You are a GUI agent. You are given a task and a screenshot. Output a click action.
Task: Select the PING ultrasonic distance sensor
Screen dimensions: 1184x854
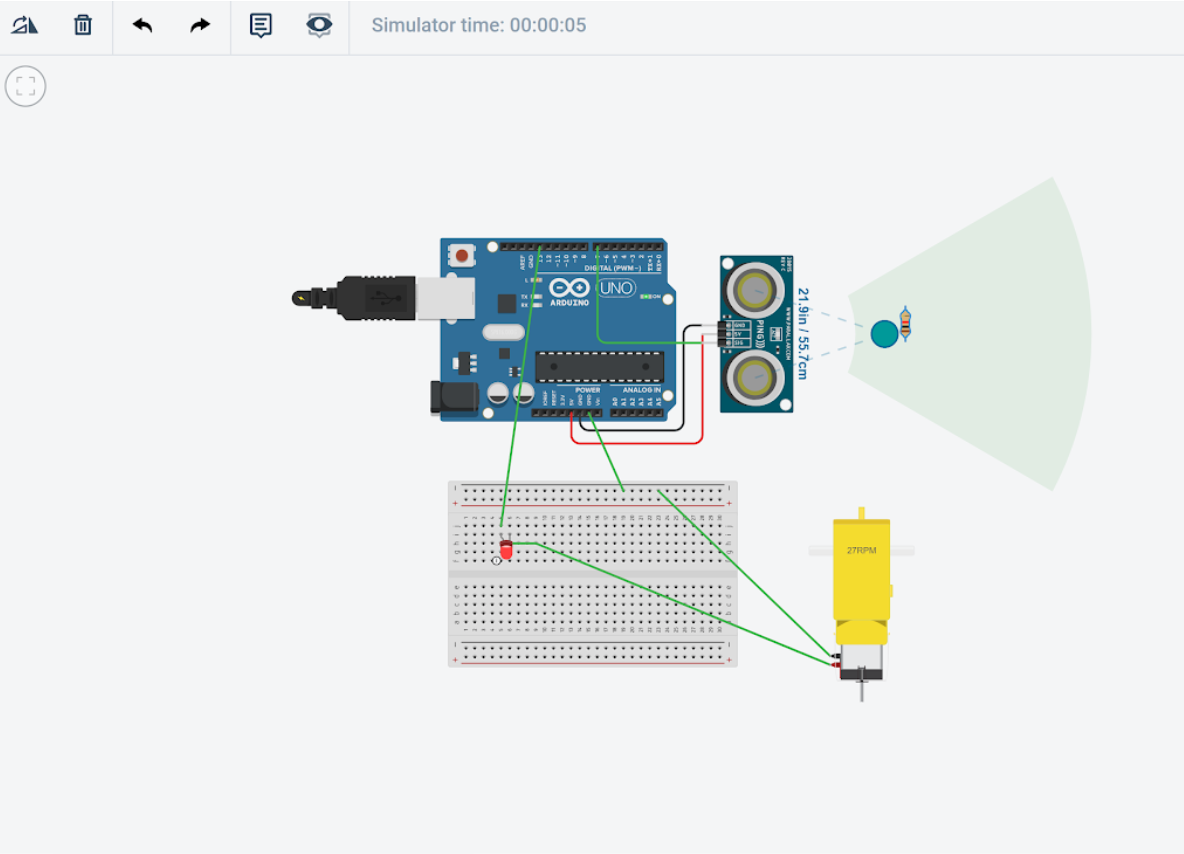(x=756, y=334)
